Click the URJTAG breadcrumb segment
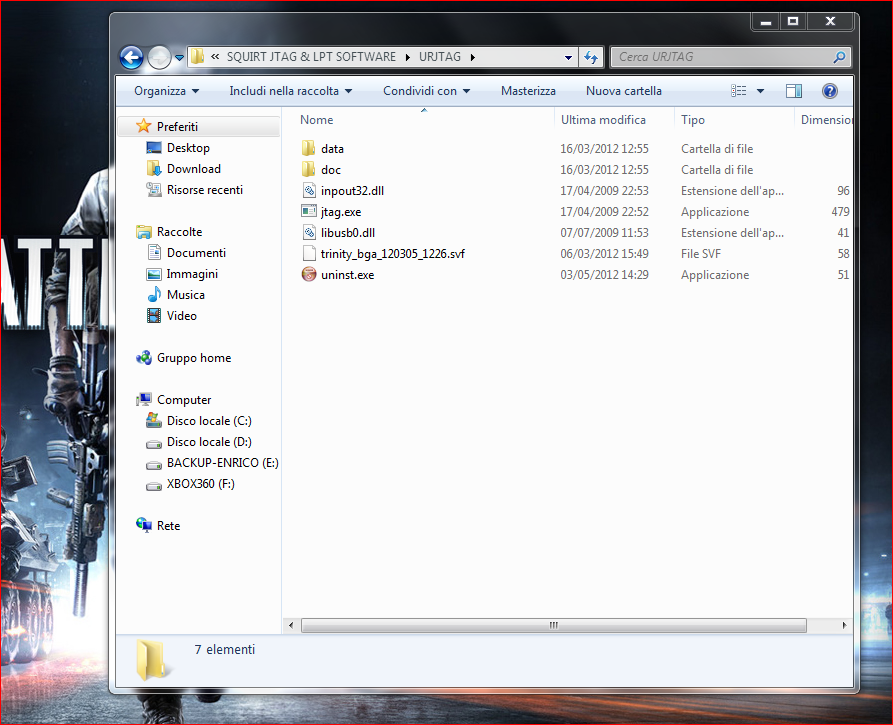This screenshot has height=725, width=893. 440,57
